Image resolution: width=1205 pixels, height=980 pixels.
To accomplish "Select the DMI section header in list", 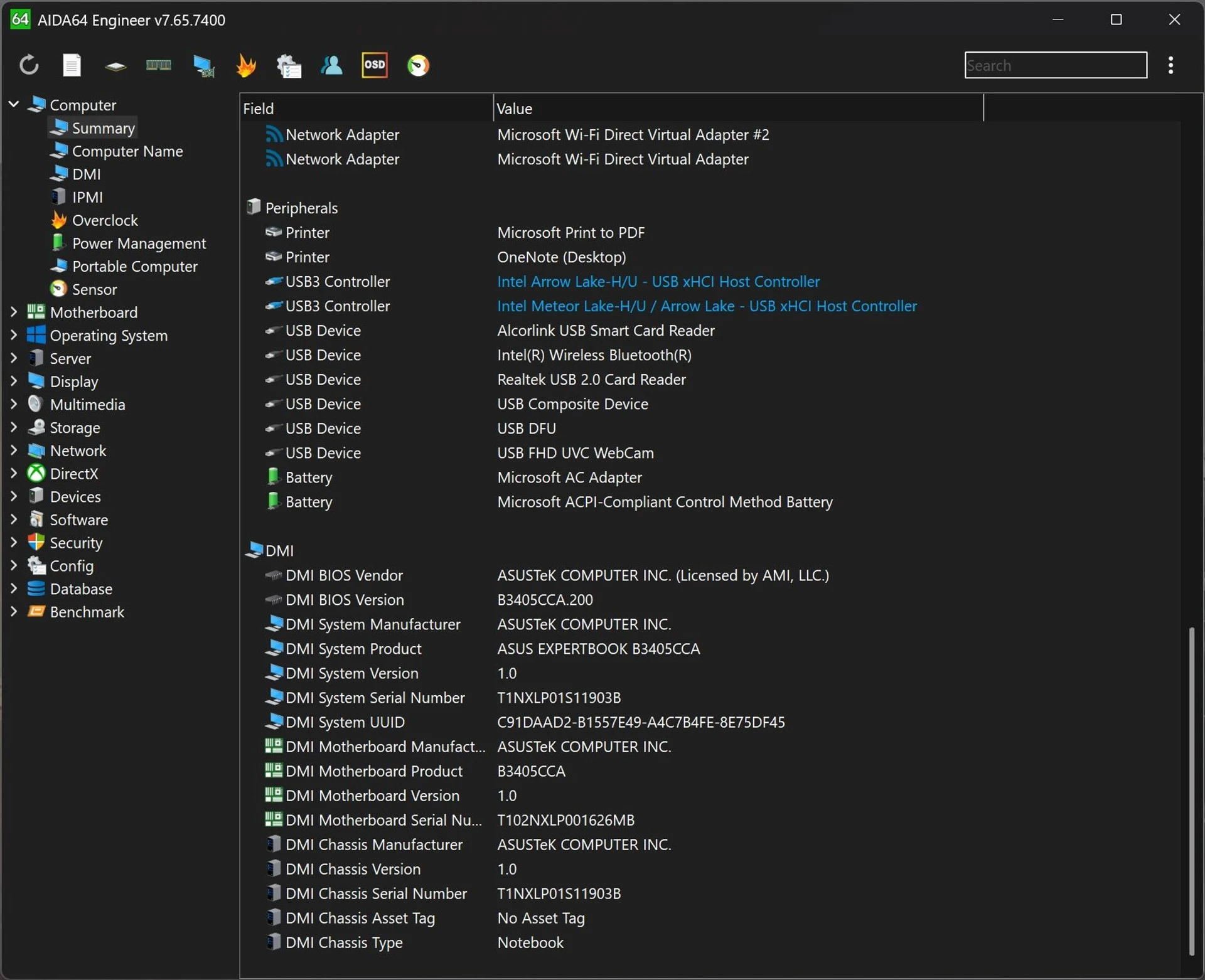I will [270, 551].
